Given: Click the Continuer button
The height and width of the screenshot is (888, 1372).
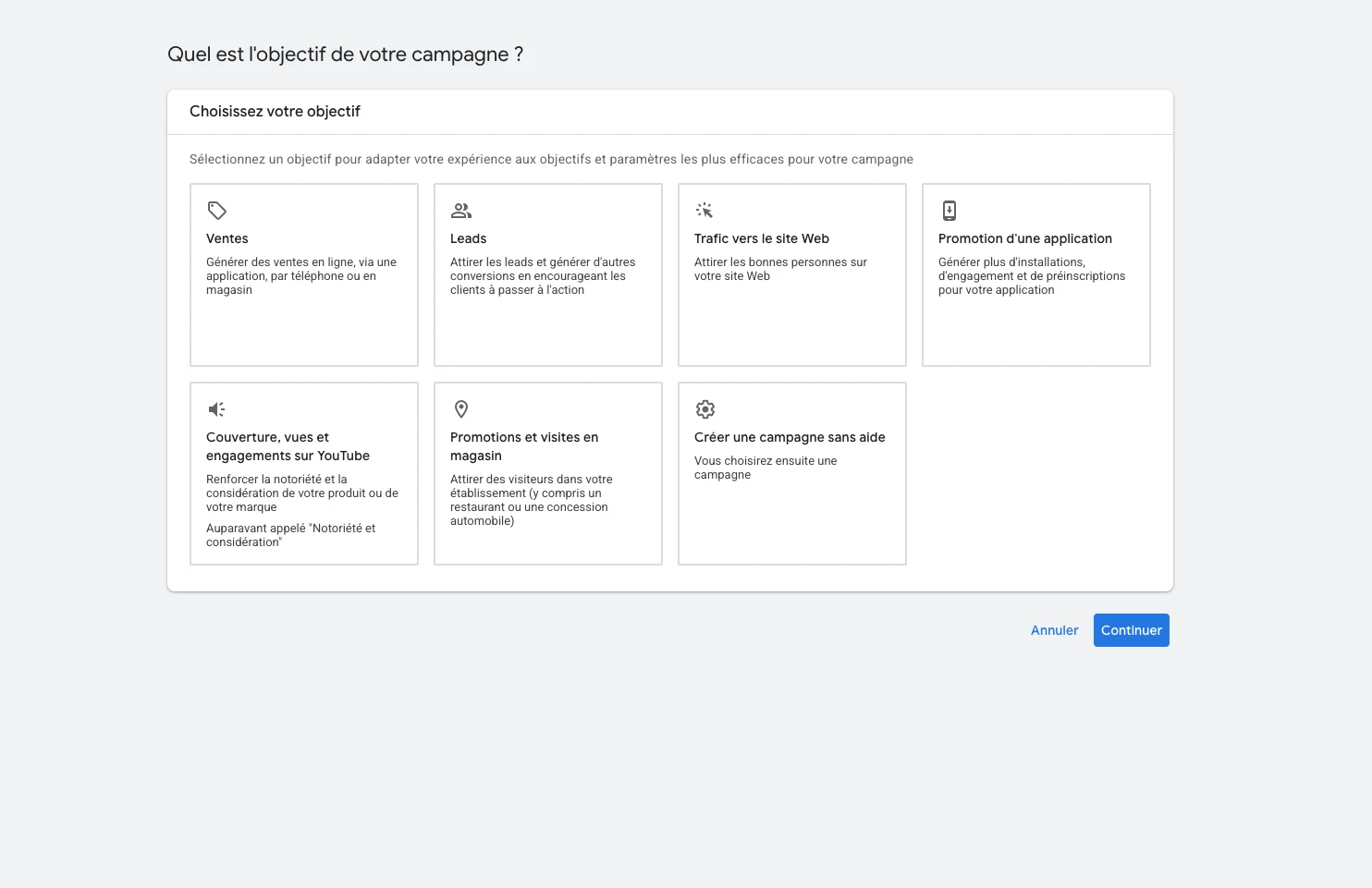Looking at the screenshot, I should point(1132,630).
